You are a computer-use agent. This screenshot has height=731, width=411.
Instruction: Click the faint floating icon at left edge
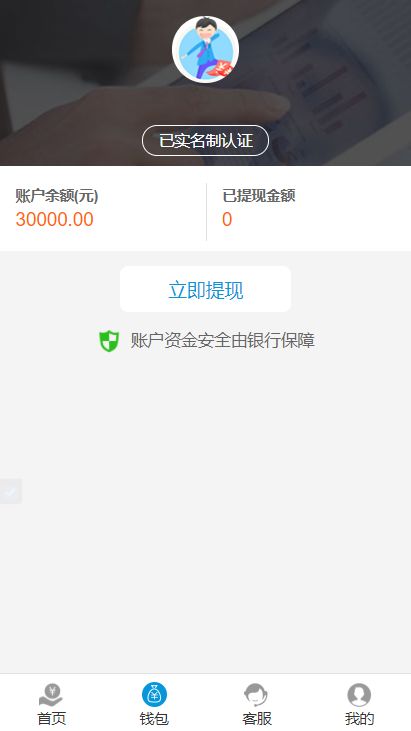(11, 491)
